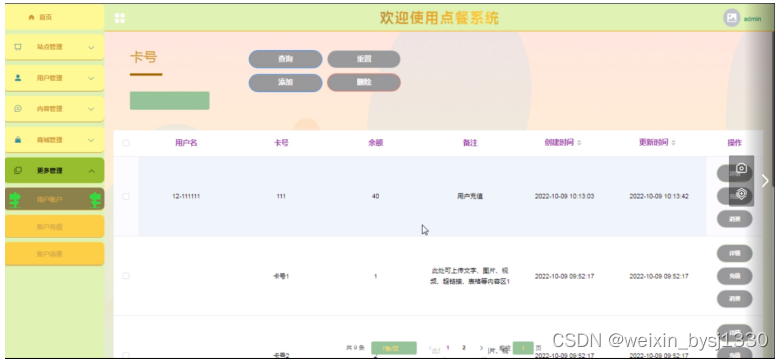Open 账户消费 submenu item
The image size is (784, 360).
(54, 254)
